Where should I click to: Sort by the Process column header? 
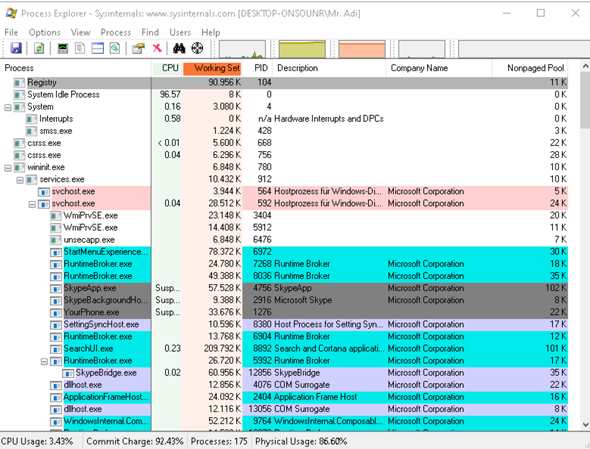tap(75, 68)
